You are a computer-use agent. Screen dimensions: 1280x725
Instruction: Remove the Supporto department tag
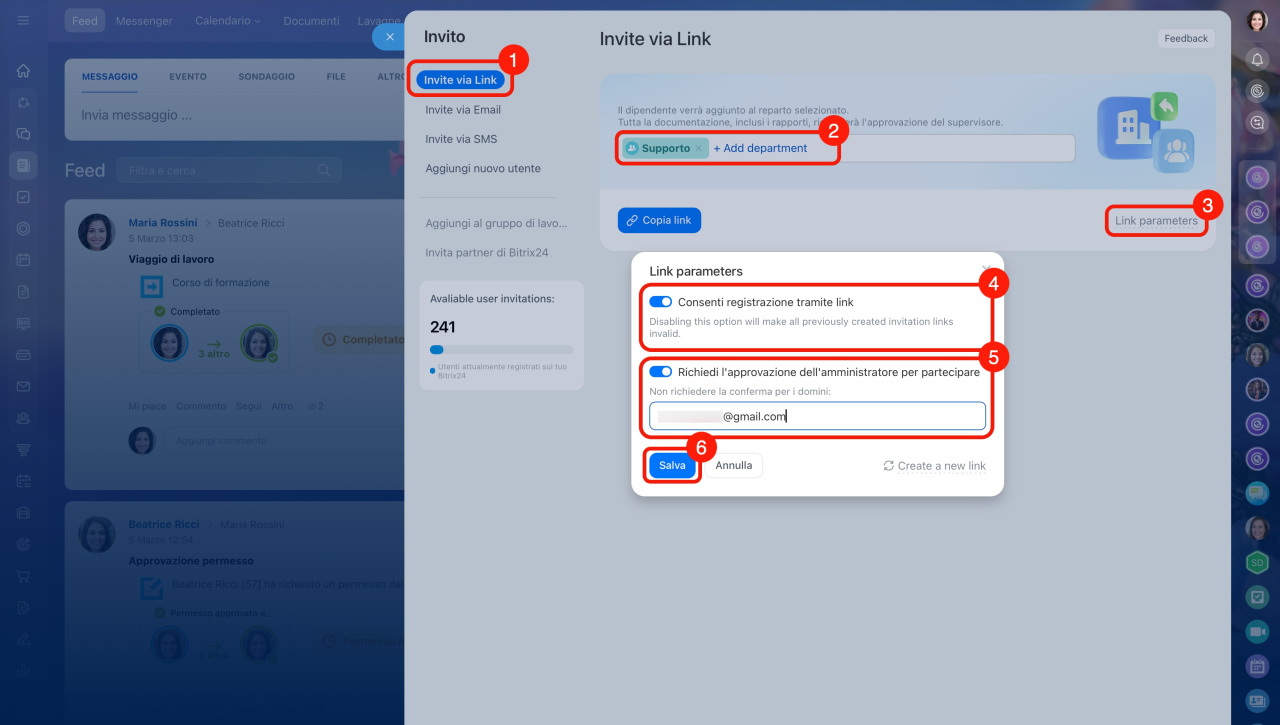pyautogui.click(x=699, y=148)
